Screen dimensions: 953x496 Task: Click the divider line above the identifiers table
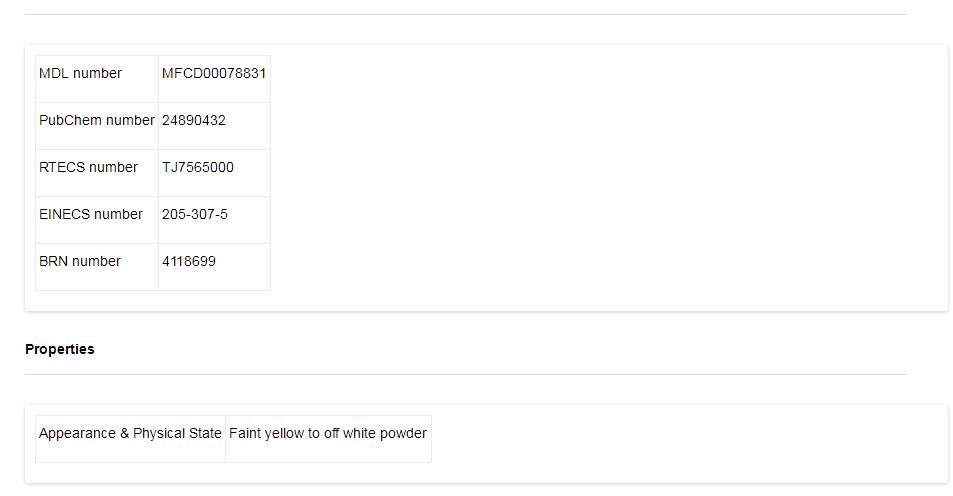click(466, 14)
